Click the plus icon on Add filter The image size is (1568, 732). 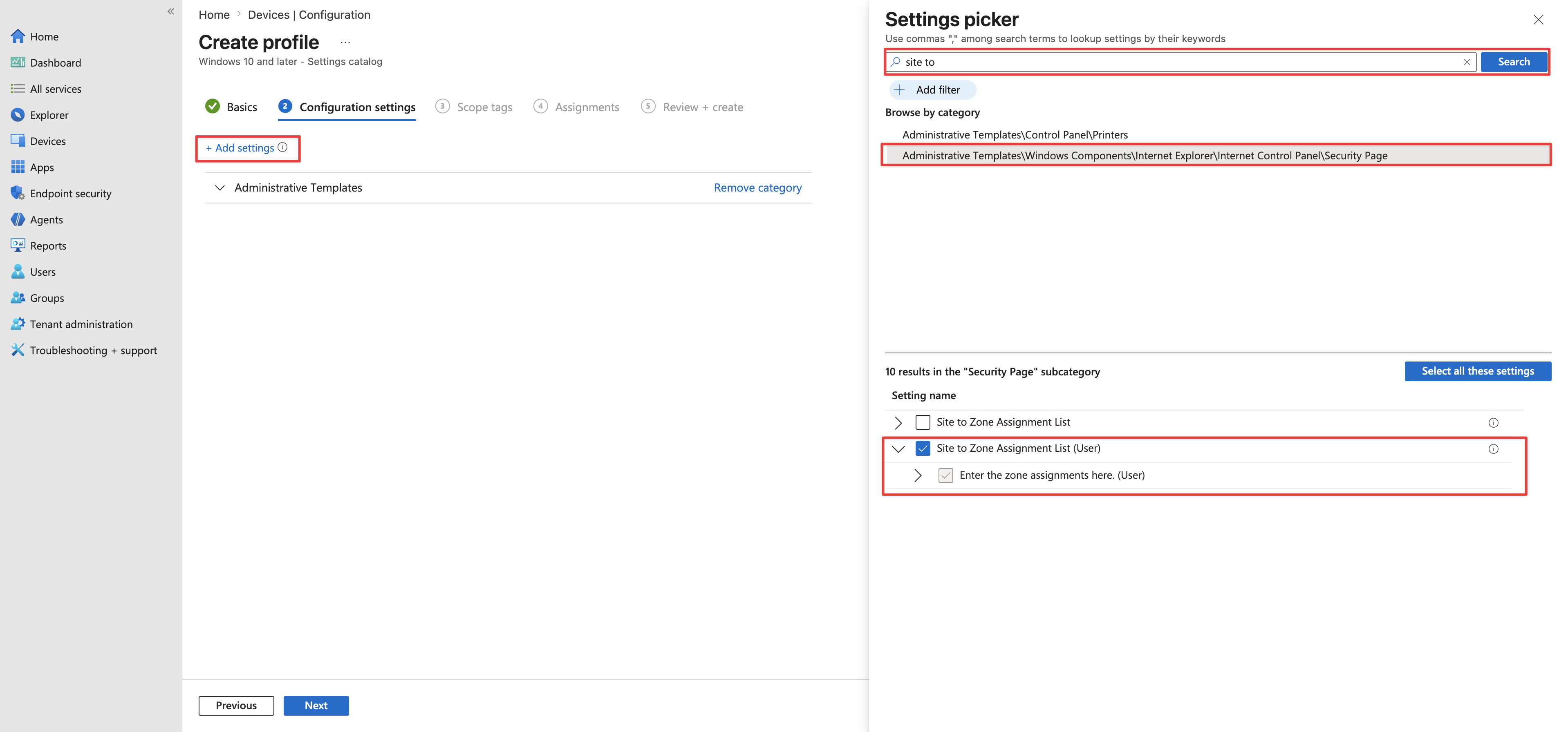[899, 90]
